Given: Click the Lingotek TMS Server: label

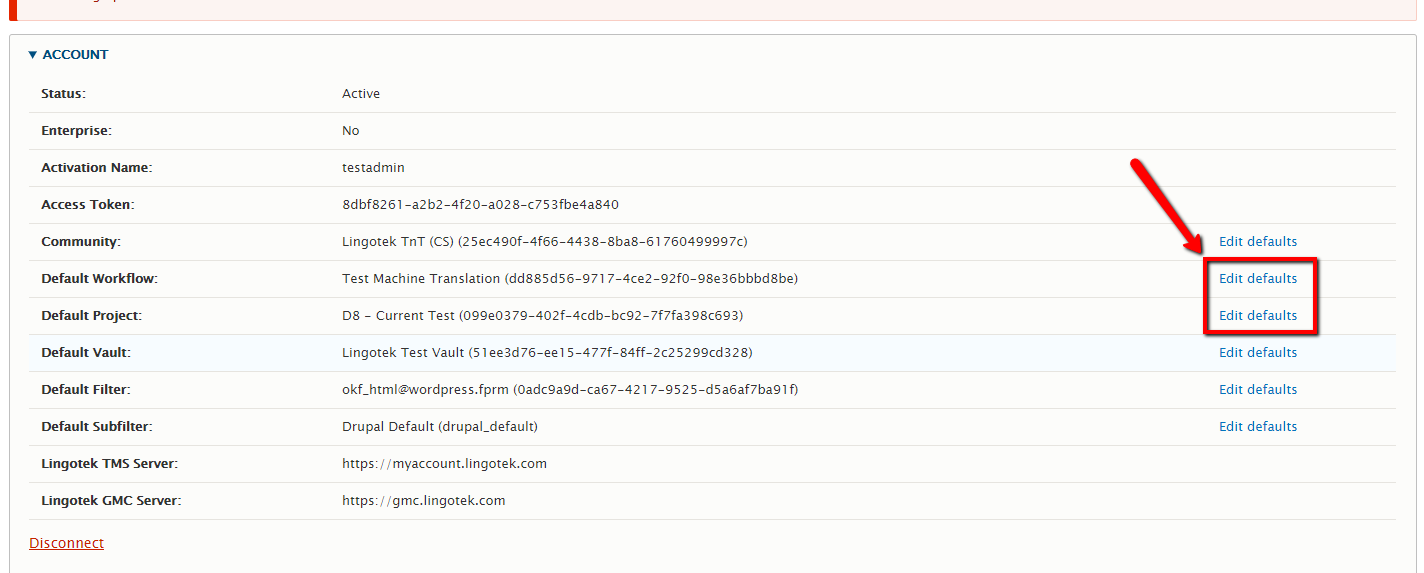Looking at the screenshot, I should click(109, 463).
